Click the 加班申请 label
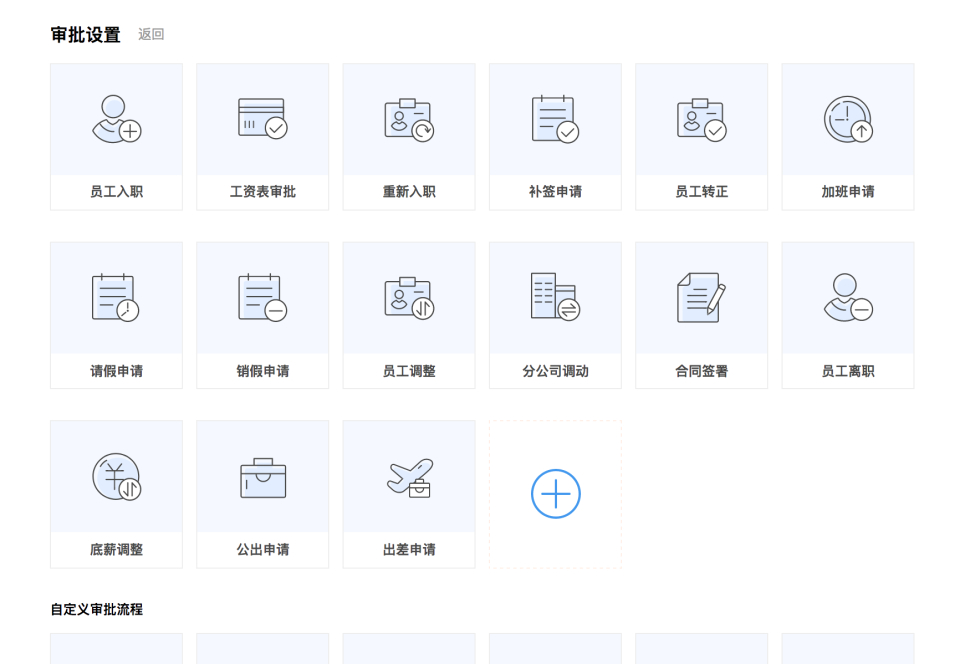This screenshot has width=960, height=664. 848,192
